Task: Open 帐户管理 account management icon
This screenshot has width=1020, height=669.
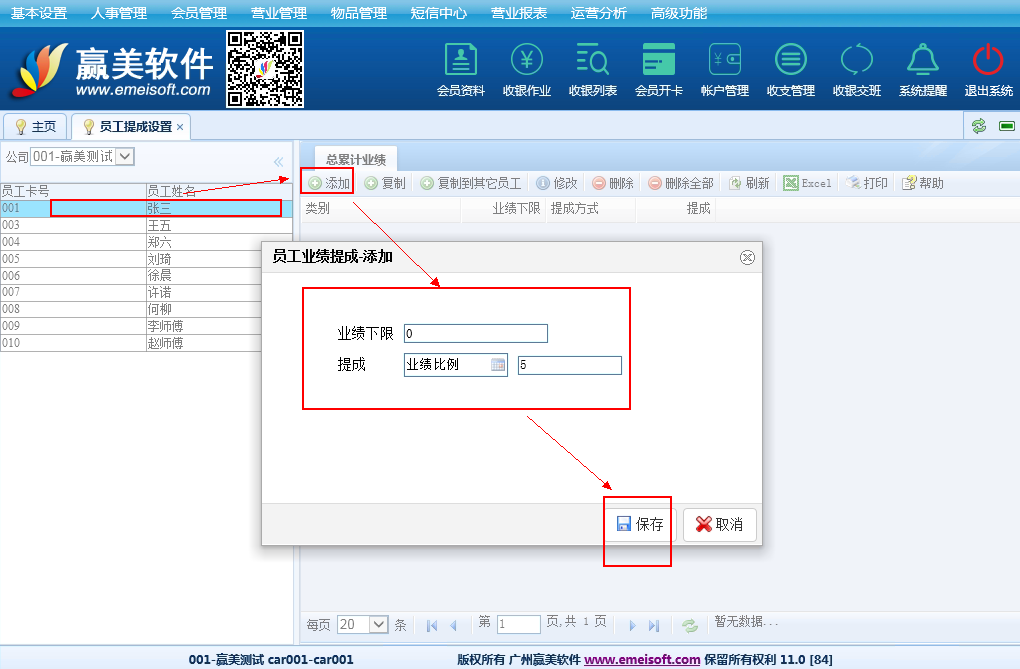Action: coord(725,61)
